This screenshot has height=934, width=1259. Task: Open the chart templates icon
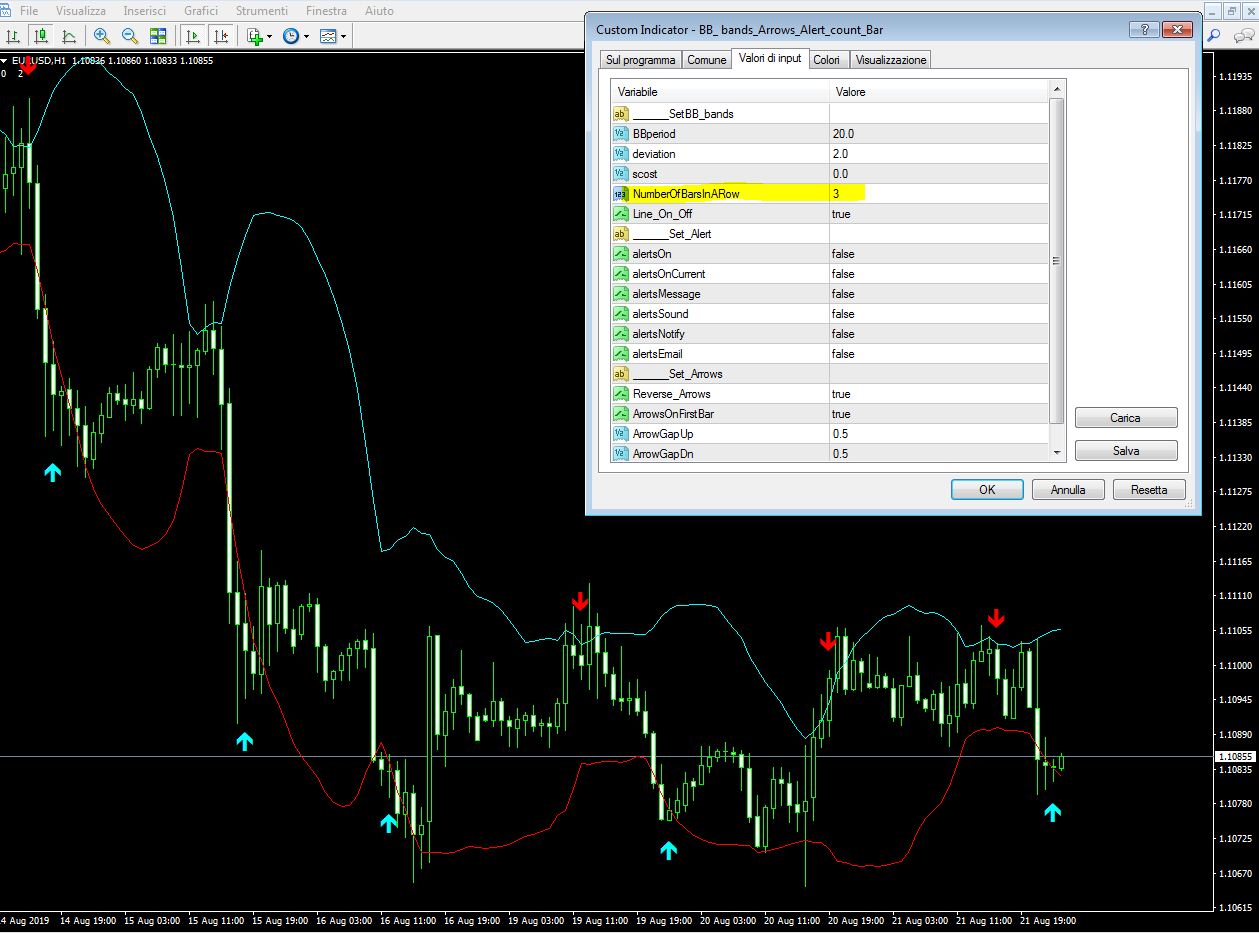328,36
